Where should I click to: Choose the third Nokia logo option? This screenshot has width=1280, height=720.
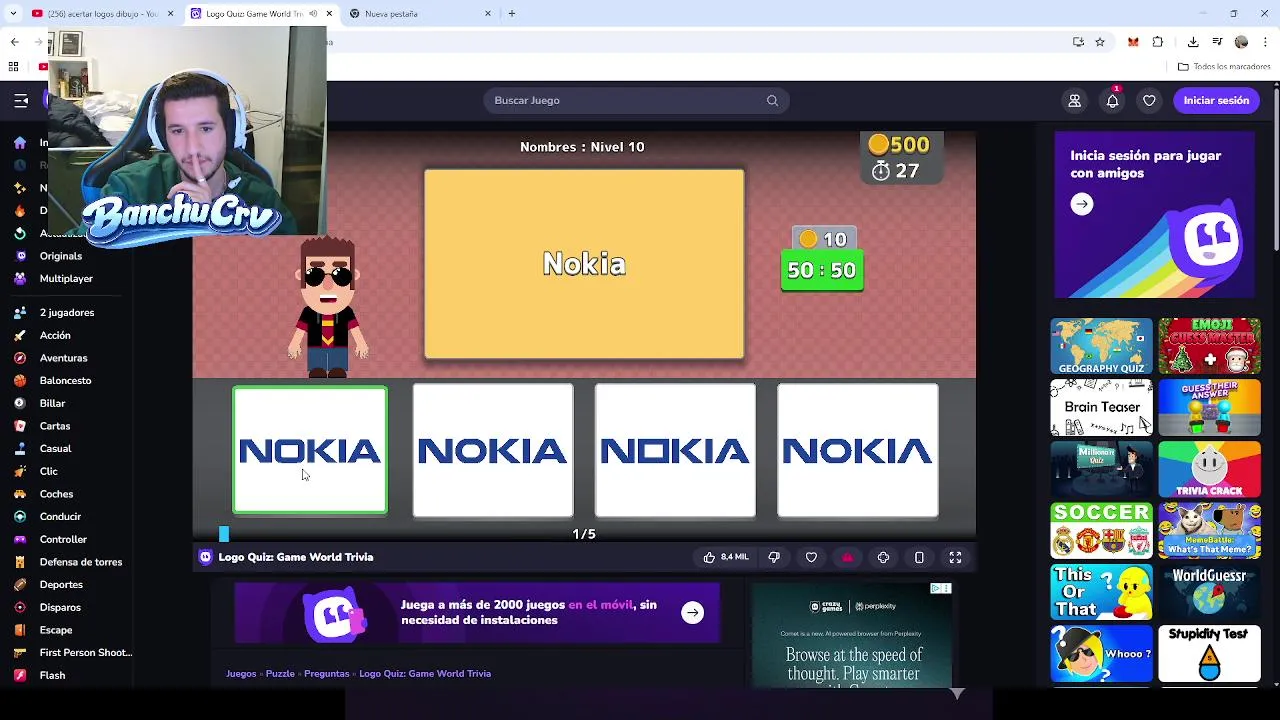pos(675,450)
